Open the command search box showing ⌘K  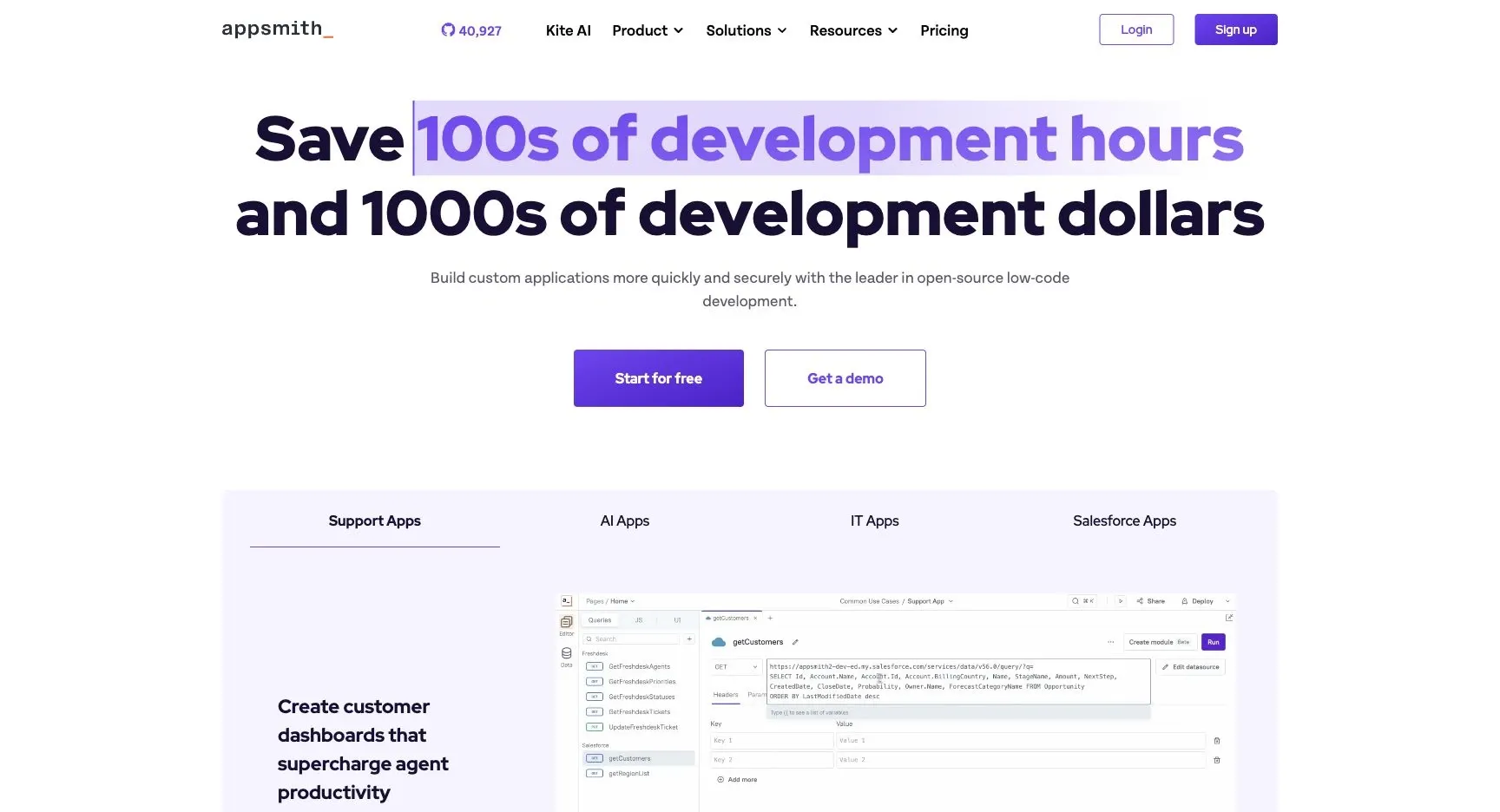coord(1083,600)
